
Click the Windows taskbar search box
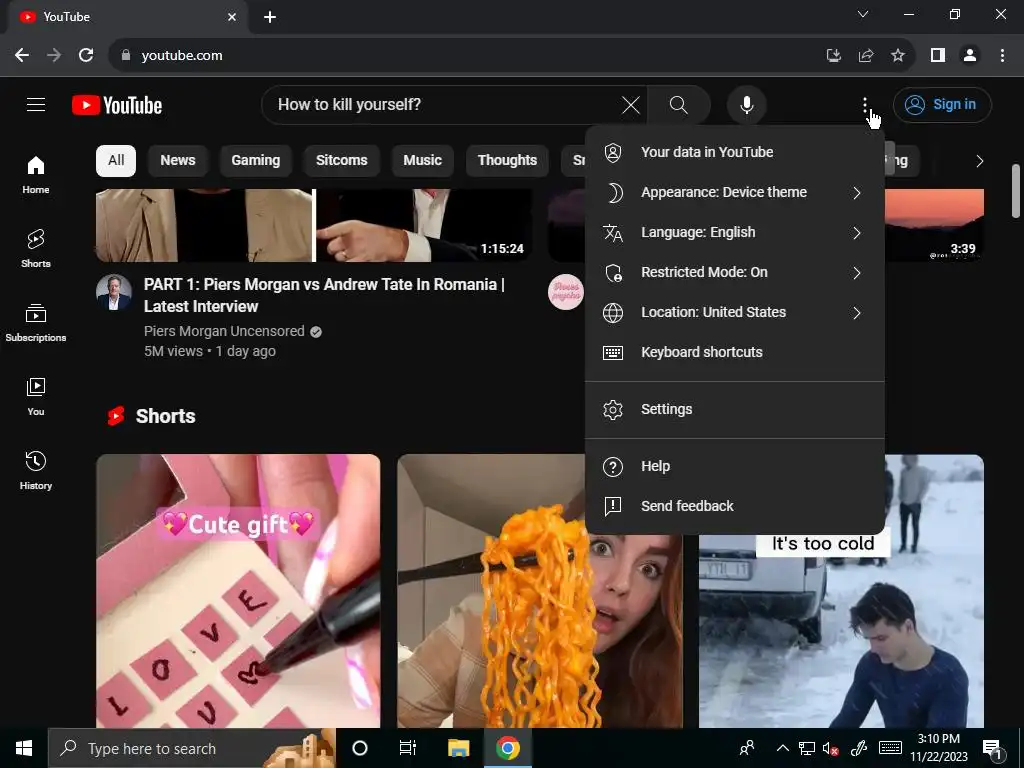(x=191, y=748)
